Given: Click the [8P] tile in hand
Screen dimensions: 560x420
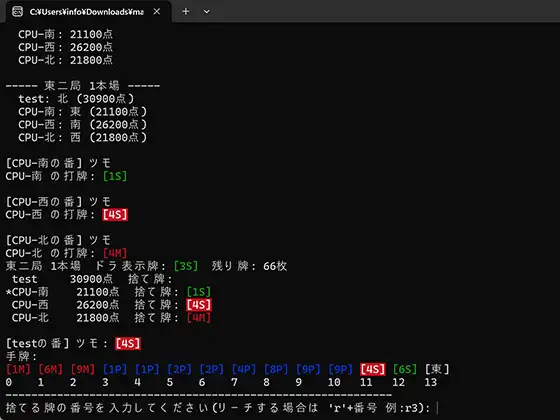Looking at the screenshot, I should 276,369.
